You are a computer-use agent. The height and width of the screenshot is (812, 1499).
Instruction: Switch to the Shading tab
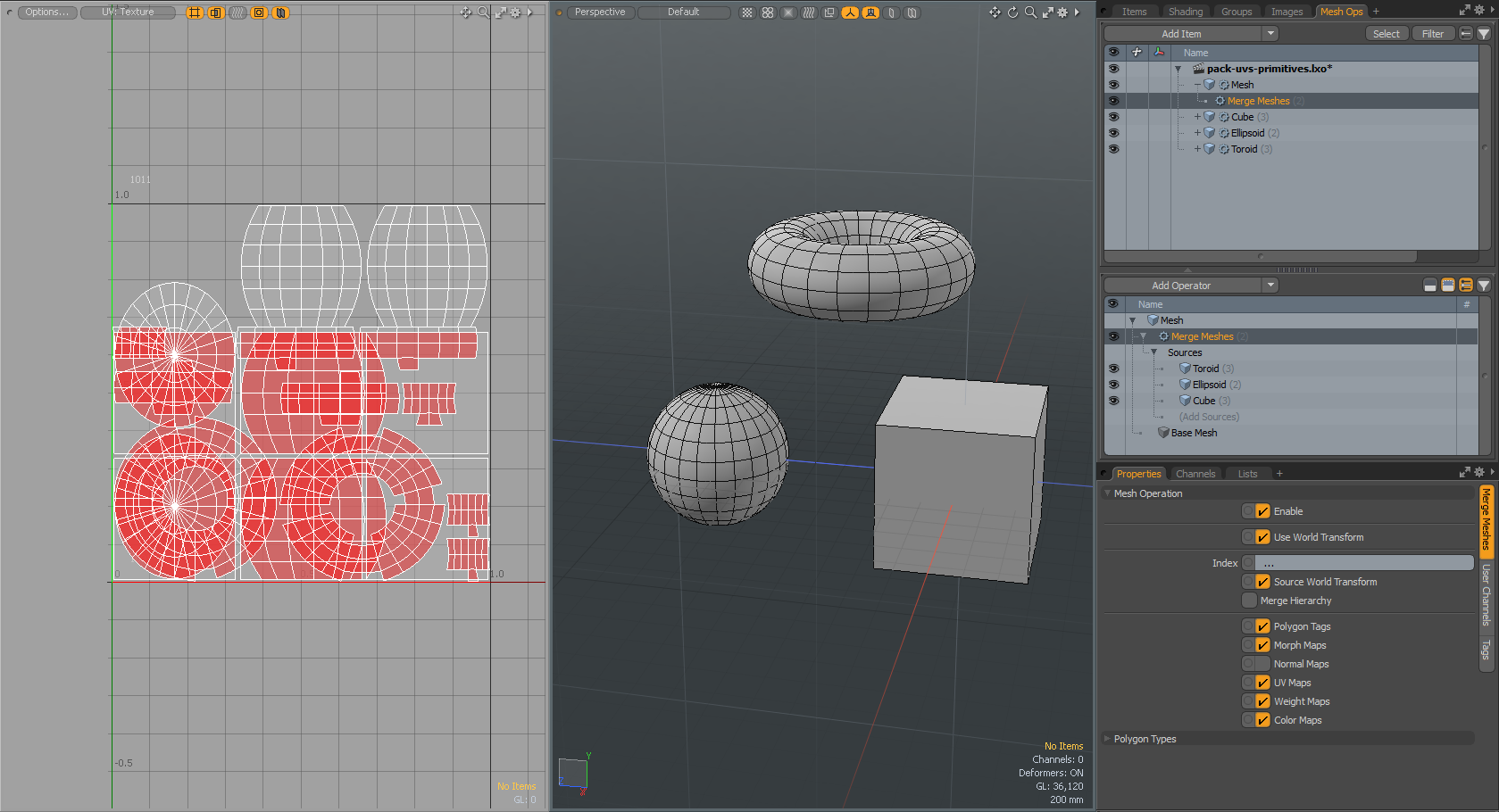click(x=1185, y=12)
